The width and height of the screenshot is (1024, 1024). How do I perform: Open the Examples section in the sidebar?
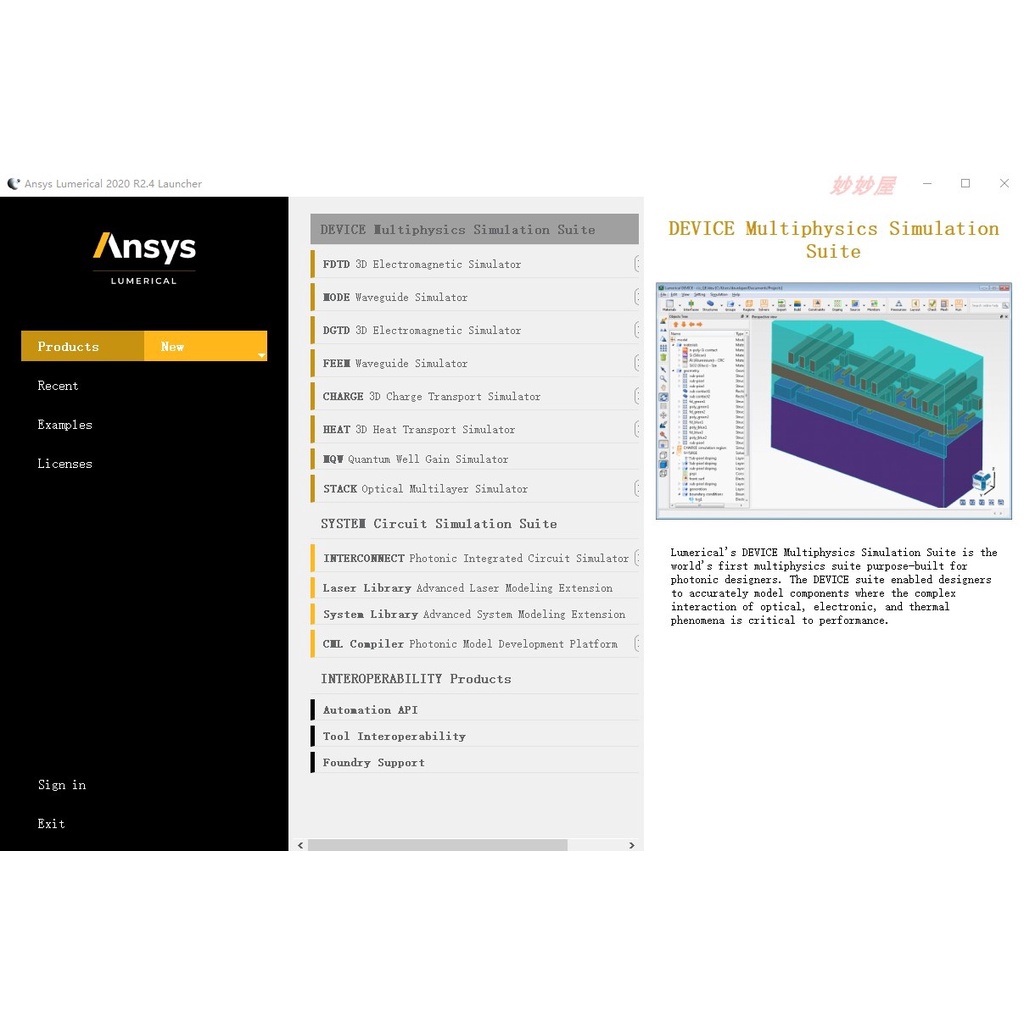coord(64,424)
